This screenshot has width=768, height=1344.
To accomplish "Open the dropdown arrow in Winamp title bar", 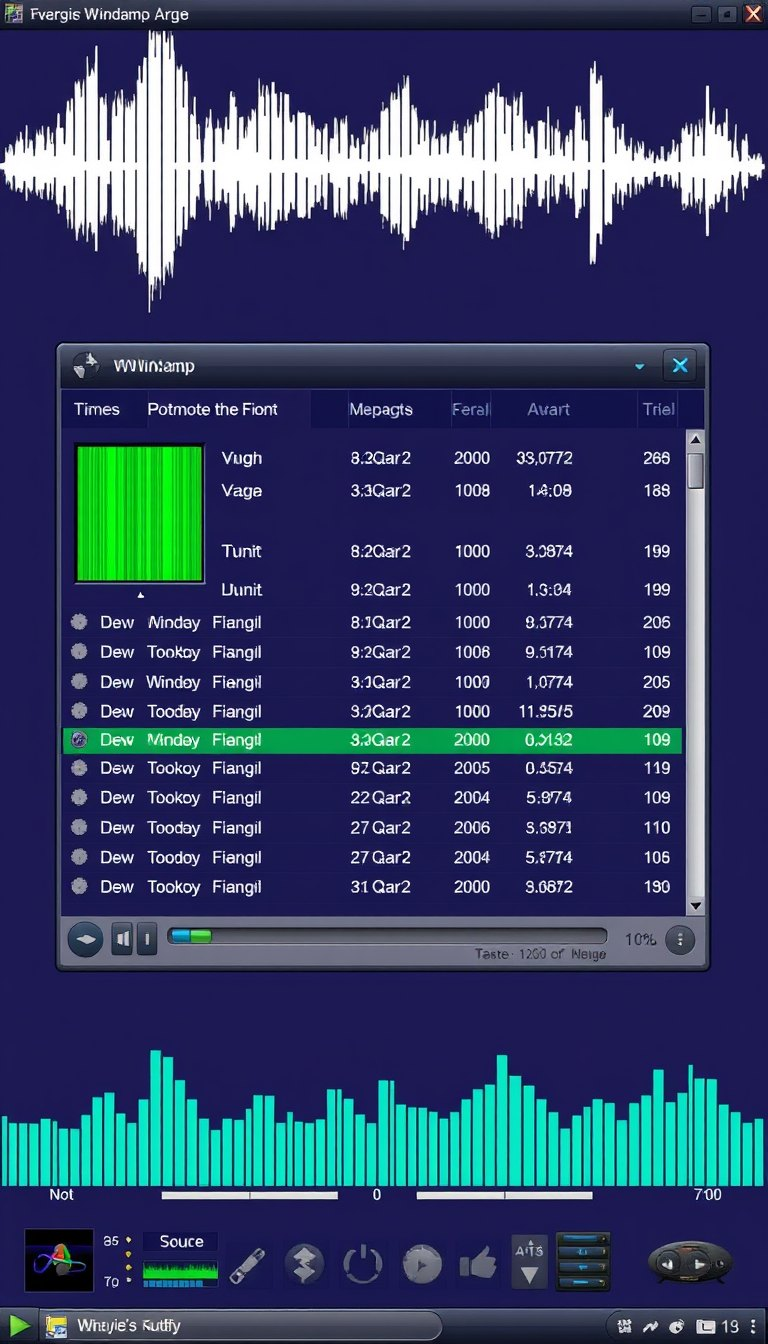I will coord(640,366).
